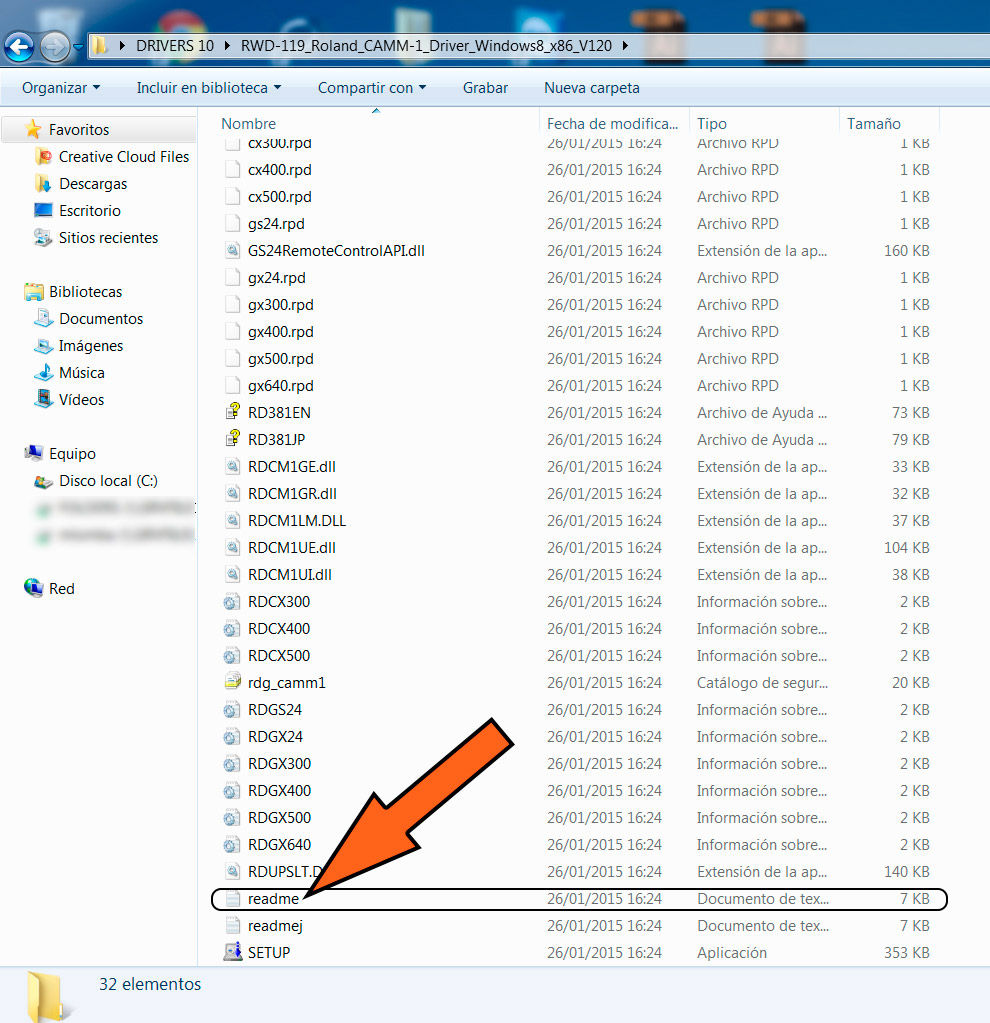Open the SETUP application file
This screenshot has height=1023, width=990.
point(268,953)
